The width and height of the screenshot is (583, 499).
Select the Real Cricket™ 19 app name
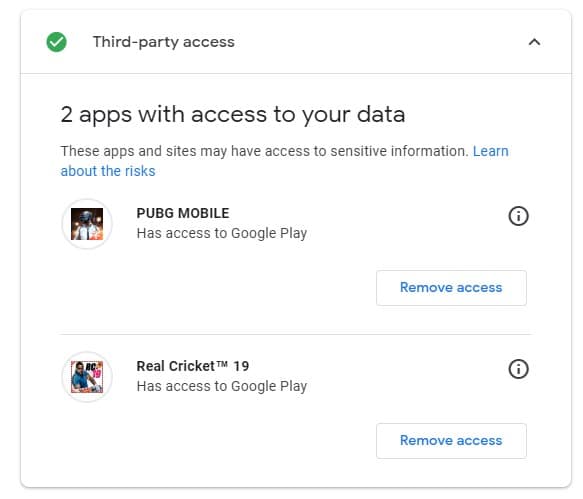tap(193, 366)
